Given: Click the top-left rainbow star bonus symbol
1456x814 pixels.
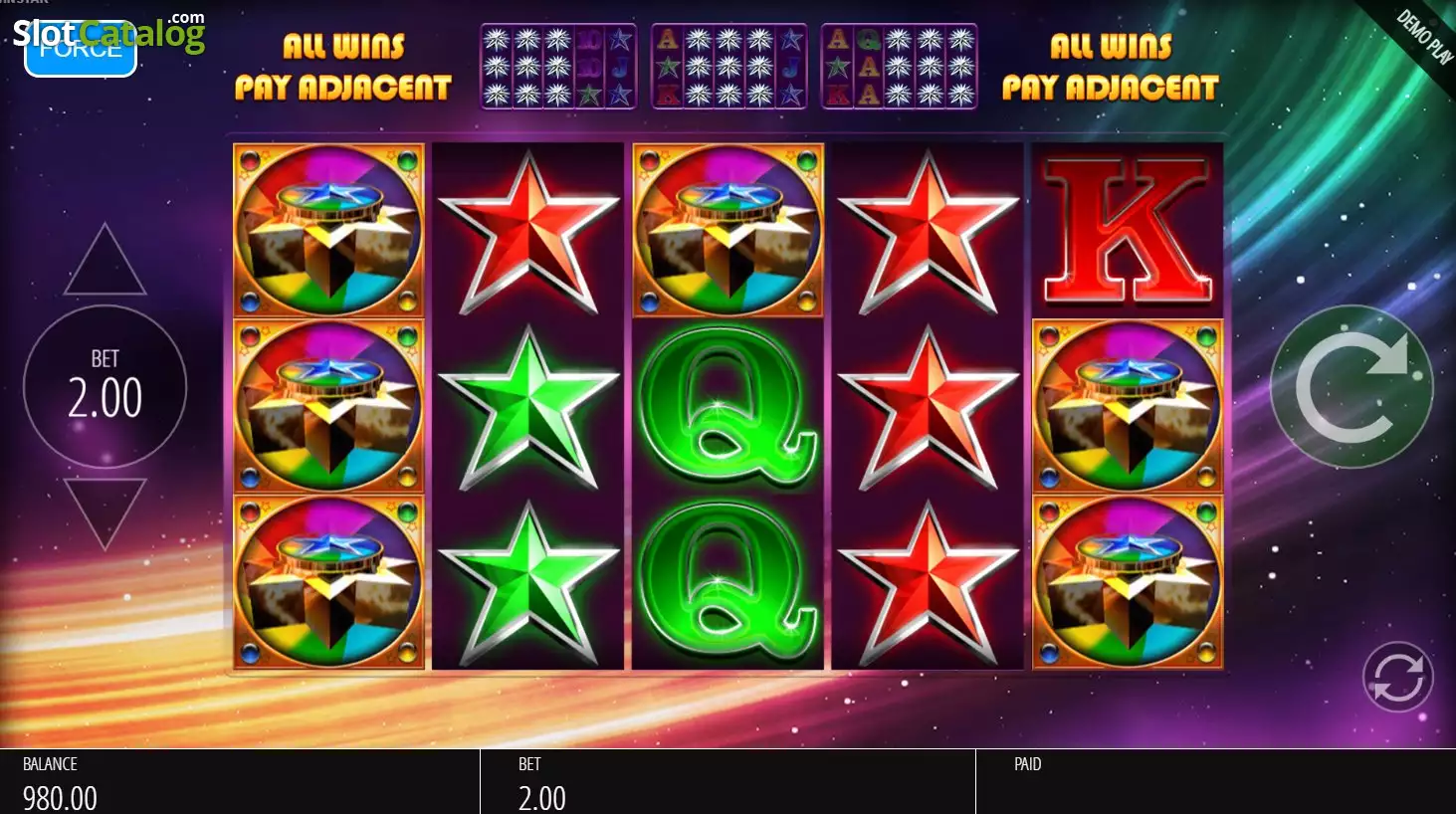Looking at the screenshot, I should pos(328,231).
